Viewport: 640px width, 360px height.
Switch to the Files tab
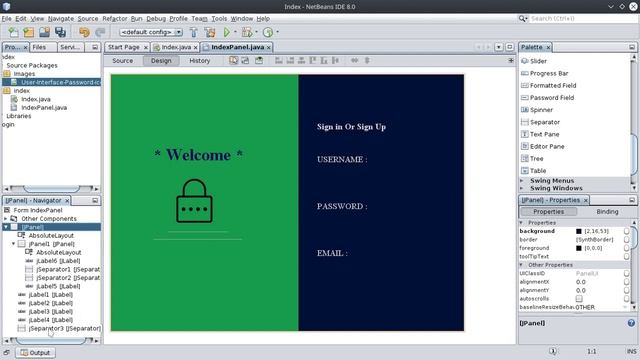[39, 47]
